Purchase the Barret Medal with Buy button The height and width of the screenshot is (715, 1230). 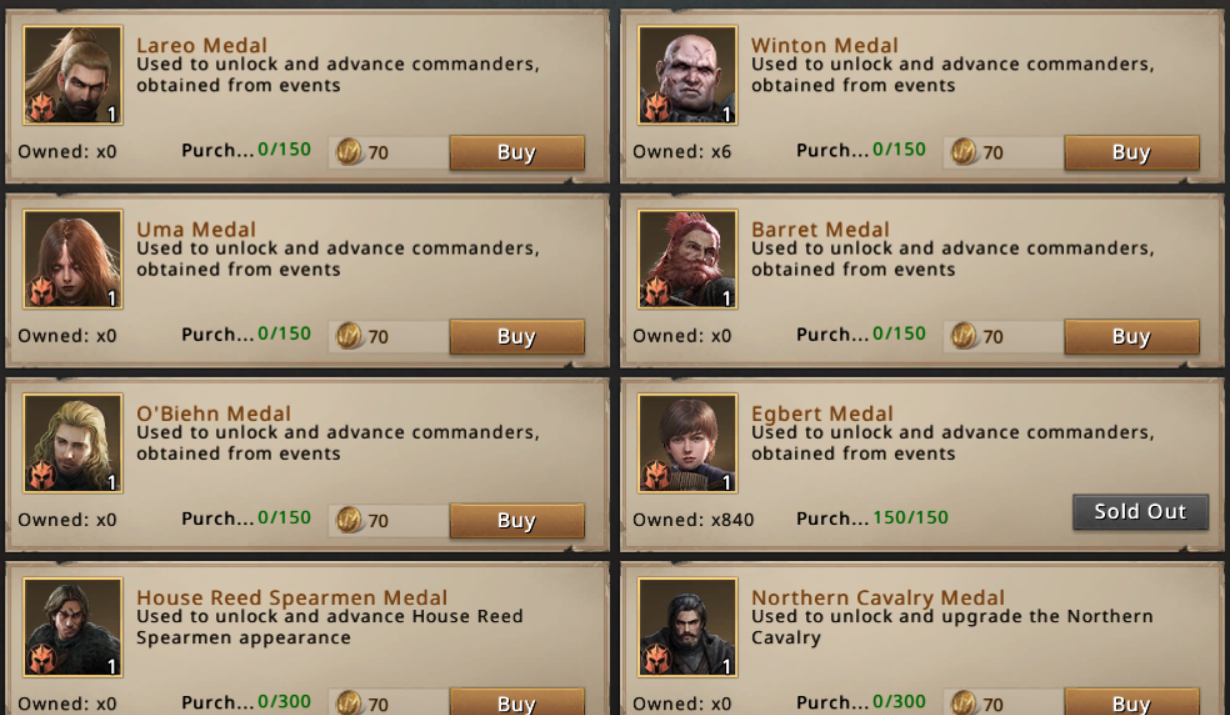[1132, 337]
